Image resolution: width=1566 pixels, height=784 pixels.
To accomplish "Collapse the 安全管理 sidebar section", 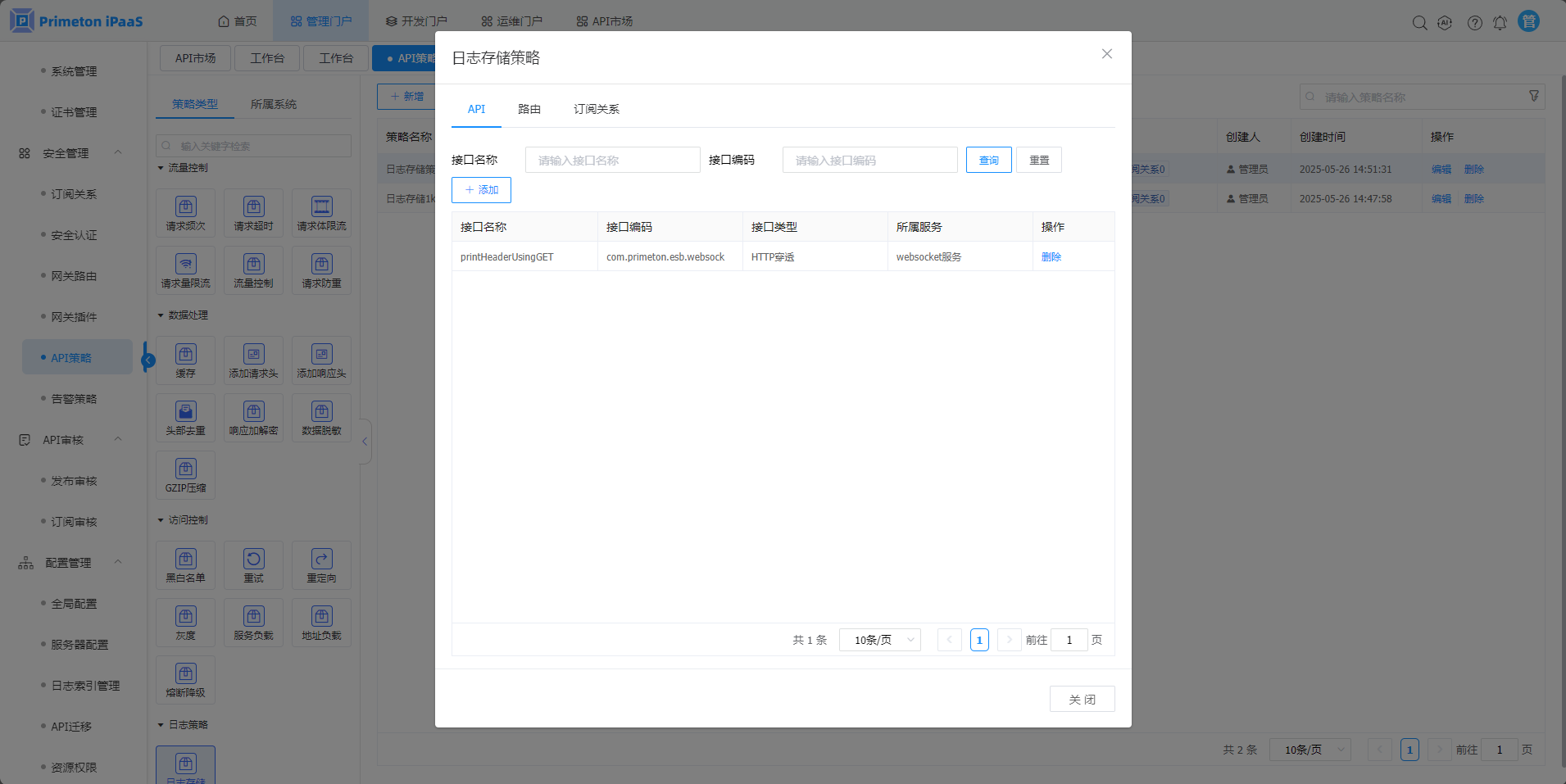I will coord(118,153).
